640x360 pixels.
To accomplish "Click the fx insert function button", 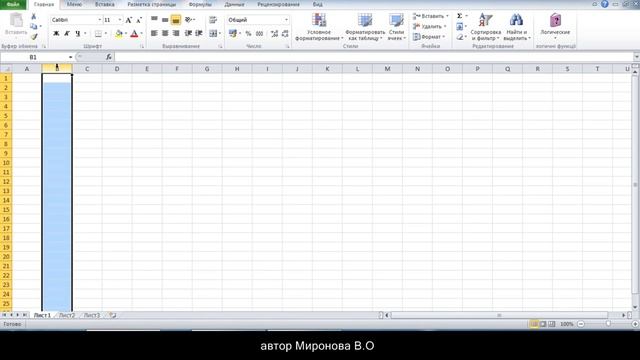I will tap(109, 57).
